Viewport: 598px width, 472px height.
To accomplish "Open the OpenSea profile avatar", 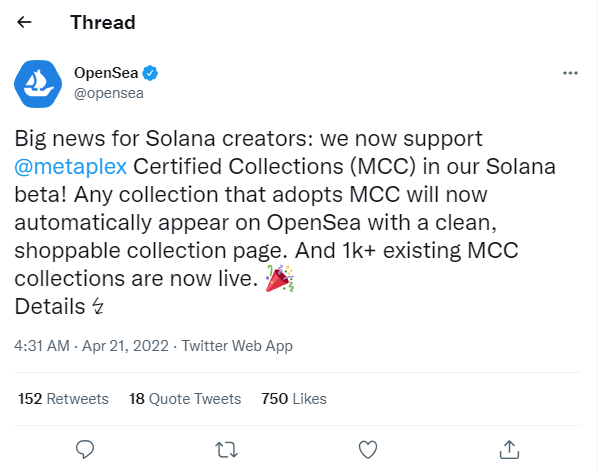I will 38,84.
